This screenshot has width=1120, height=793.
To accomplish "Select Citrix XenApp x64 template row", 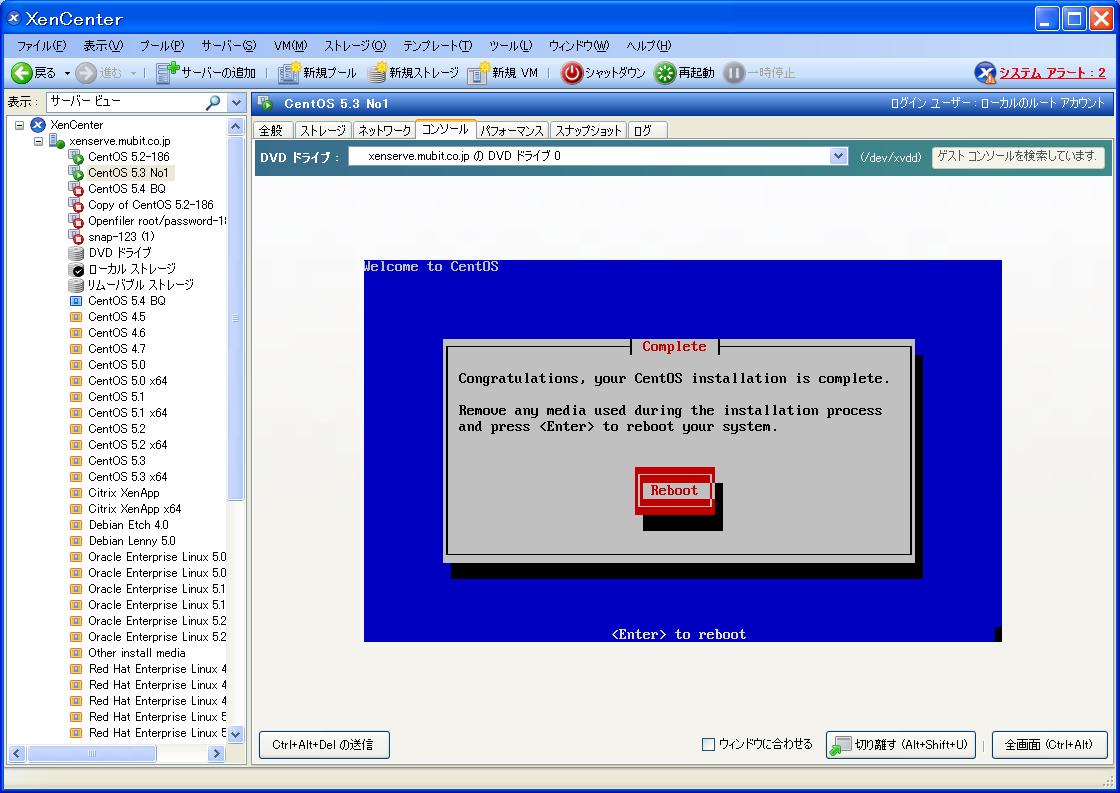I will pyautogui.click(x=134, y=509).
